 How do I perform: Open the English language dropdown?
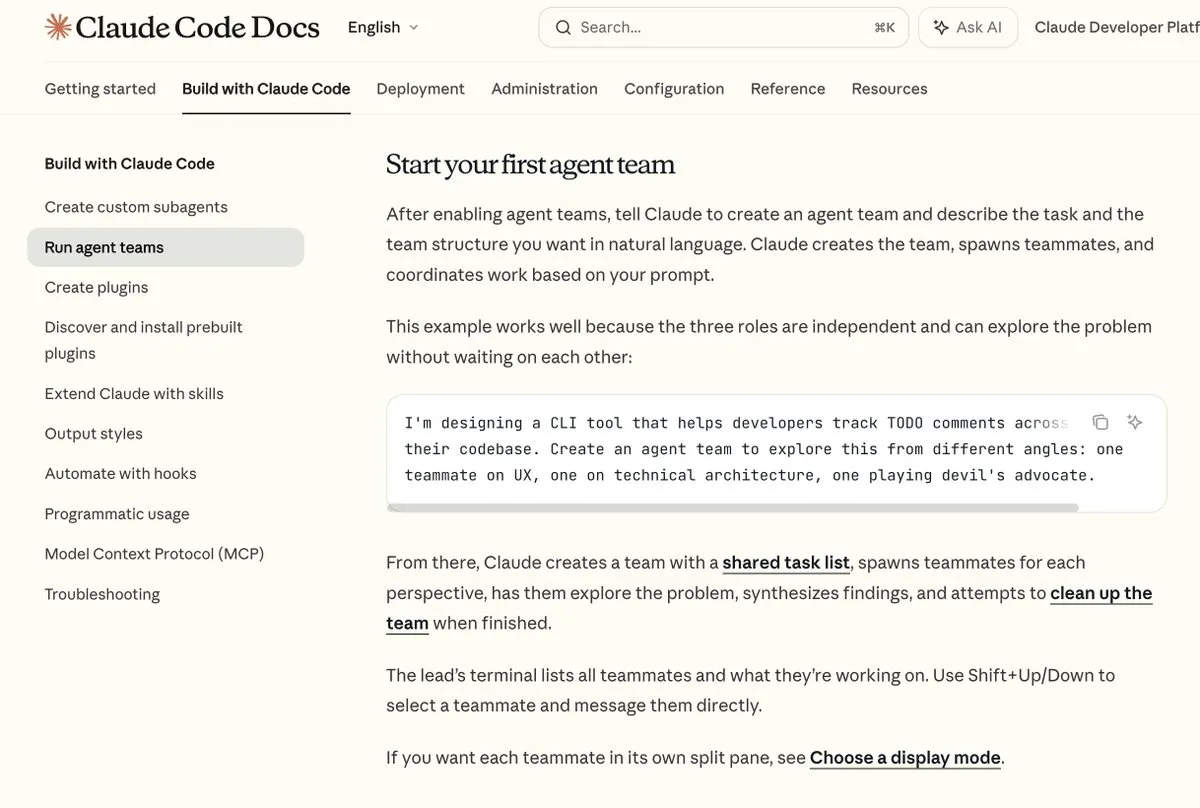pyautogui.click(x=383, y=28)
